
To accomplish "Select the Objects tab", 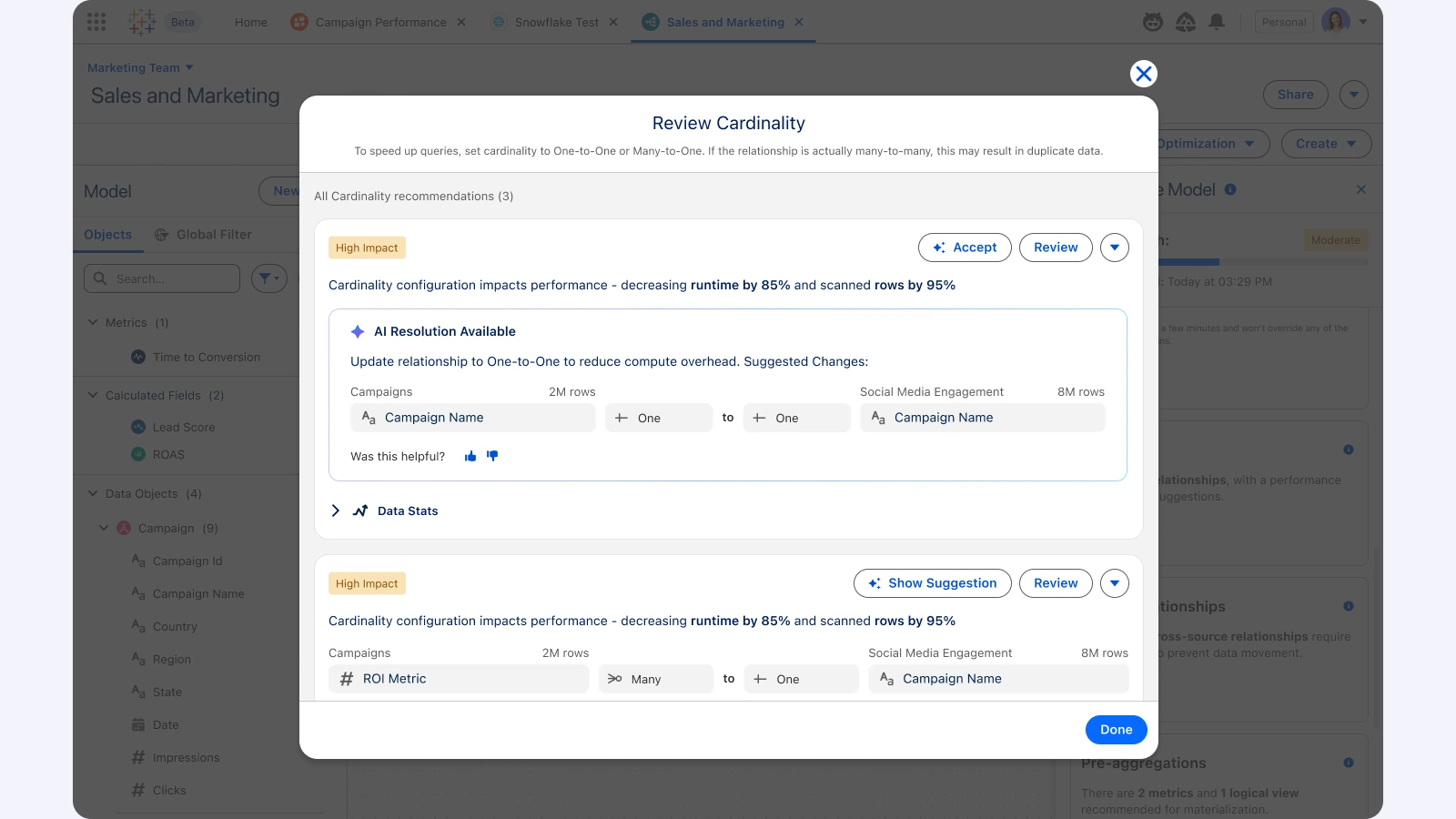I will (107, 235).
